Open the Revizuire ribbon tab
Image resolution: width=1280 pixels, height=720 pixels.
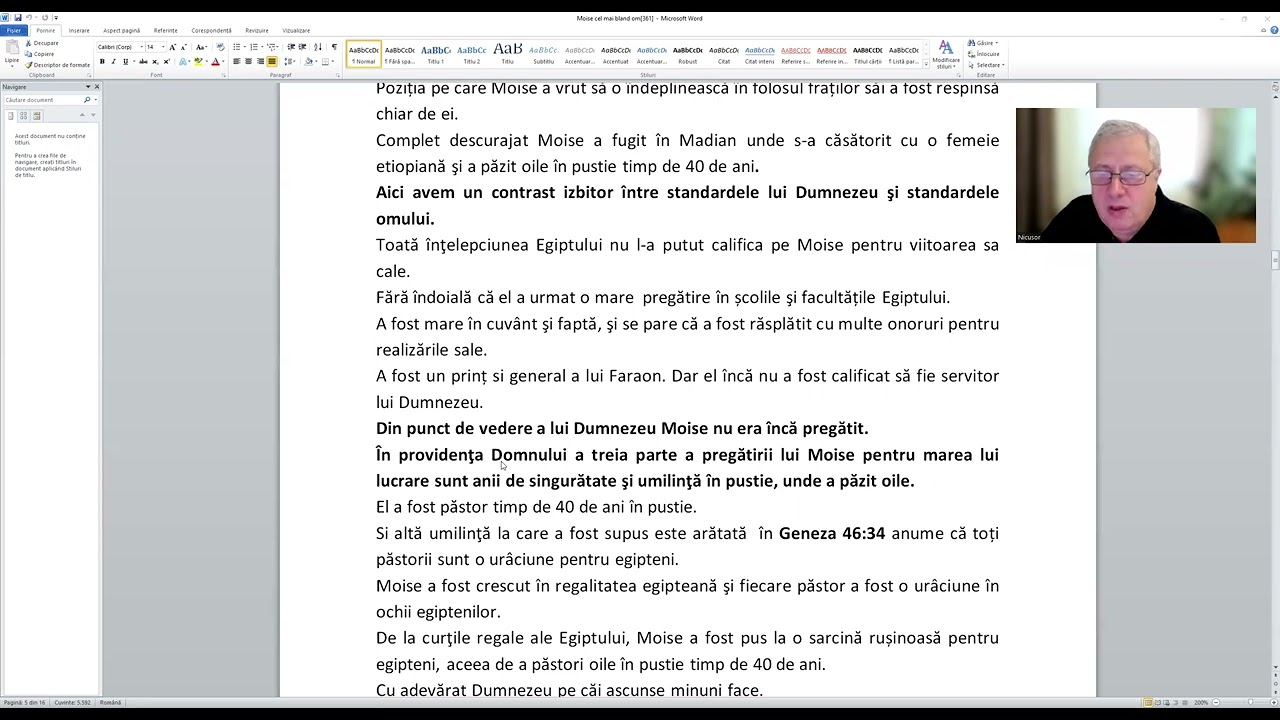257,30
